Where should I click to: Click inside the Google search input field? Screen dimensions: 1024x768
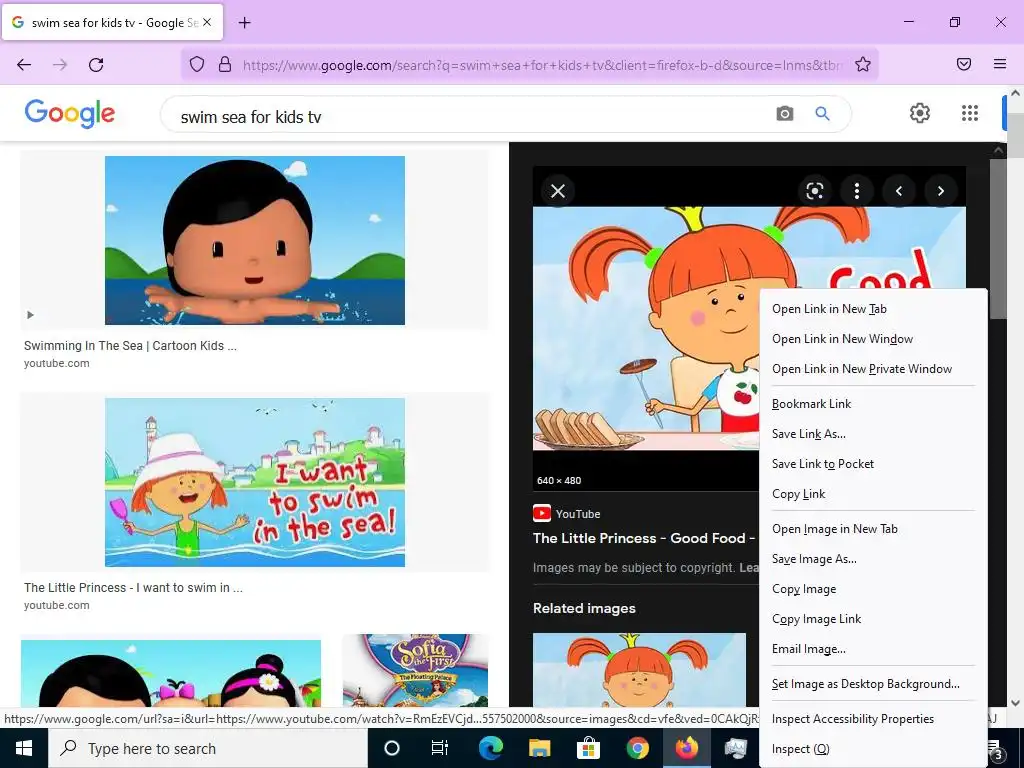coord(470,117)
